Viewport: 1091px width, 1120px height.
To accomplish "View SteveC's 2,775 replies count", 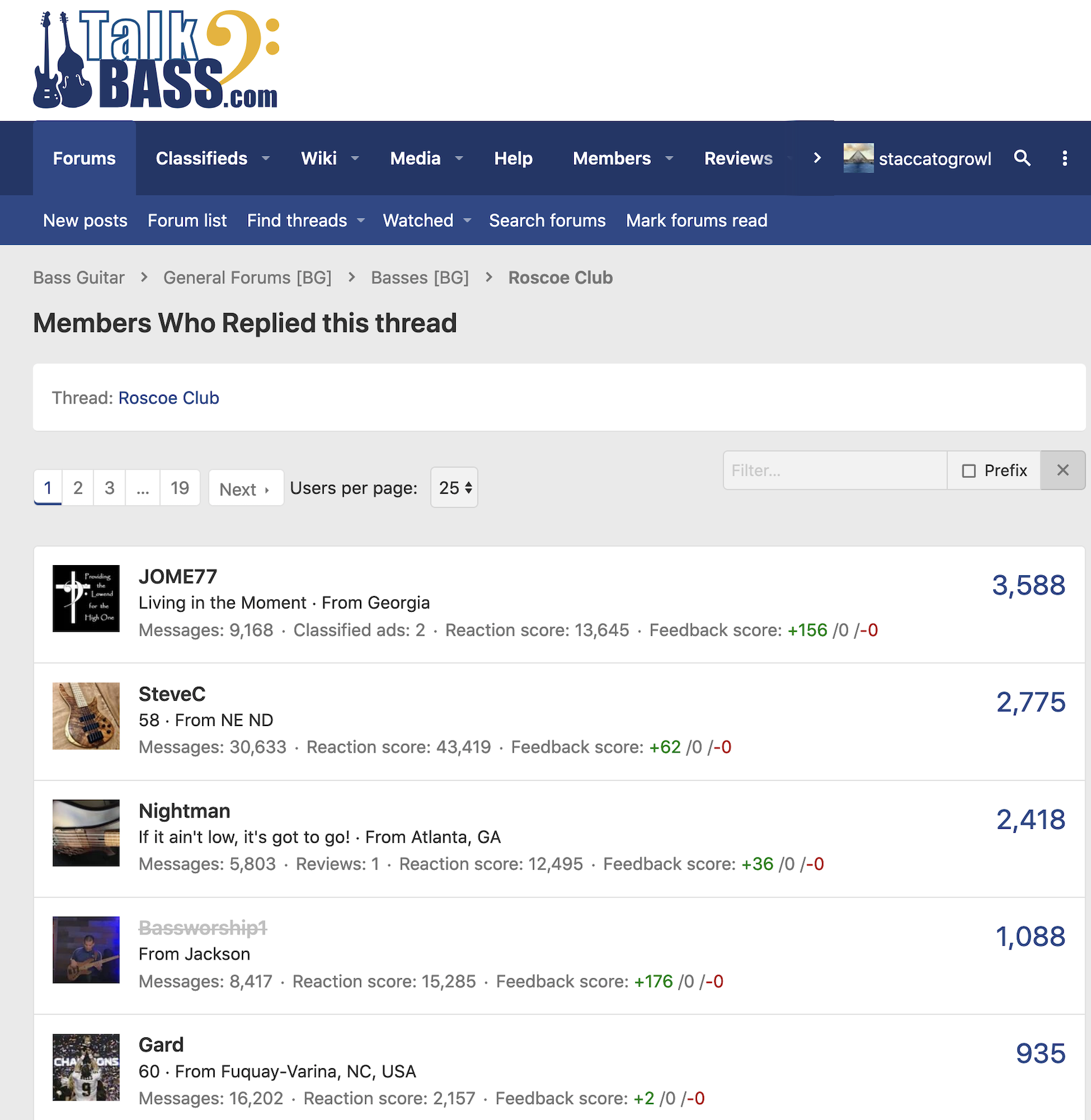I will (x=1031, y=702).
